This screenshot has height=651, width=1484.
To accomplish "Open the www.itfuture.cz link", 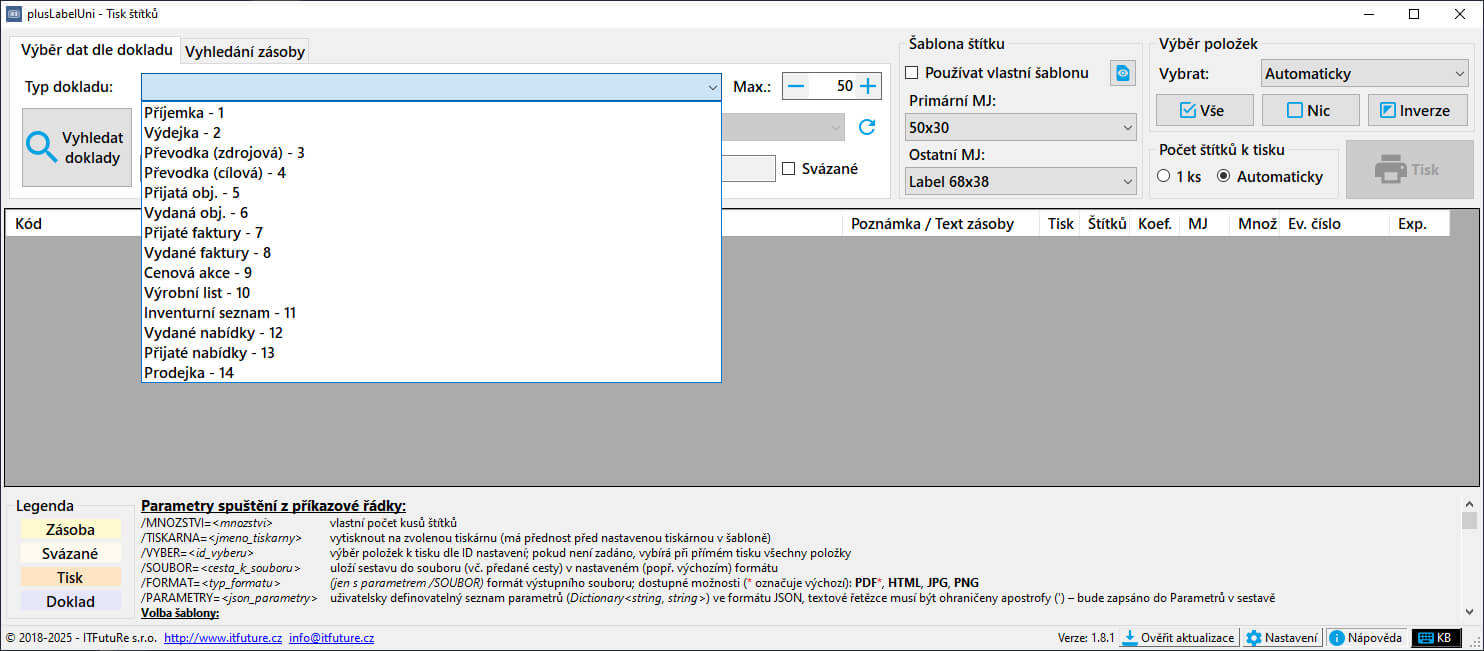I will pos(222,638).
